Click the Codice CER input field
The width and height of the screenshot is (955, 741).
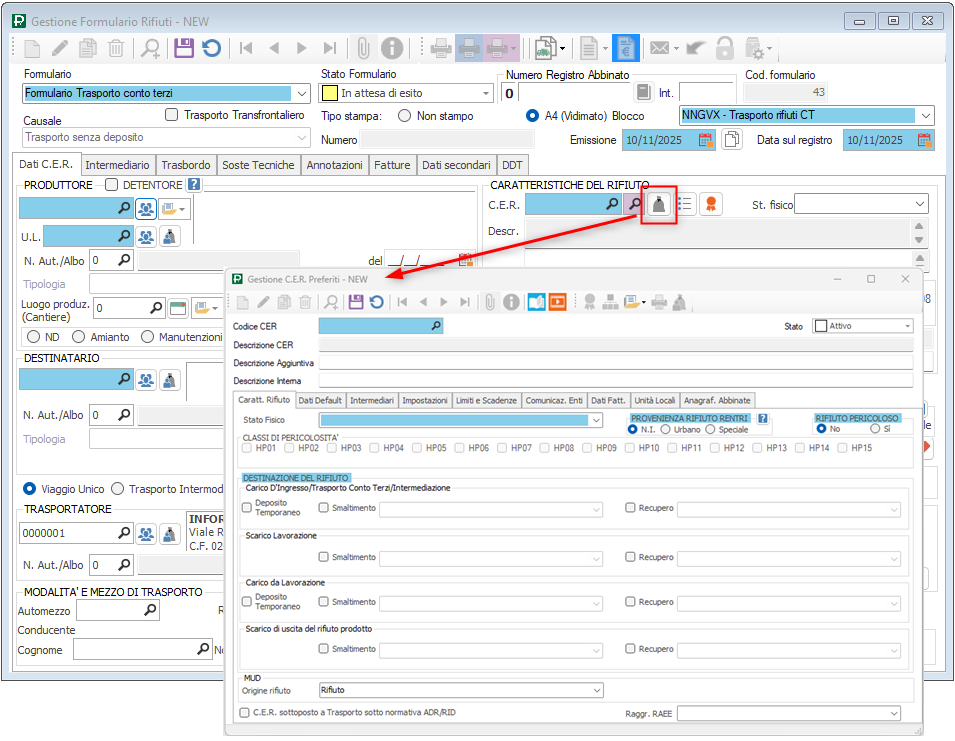[x=374, y=326]
